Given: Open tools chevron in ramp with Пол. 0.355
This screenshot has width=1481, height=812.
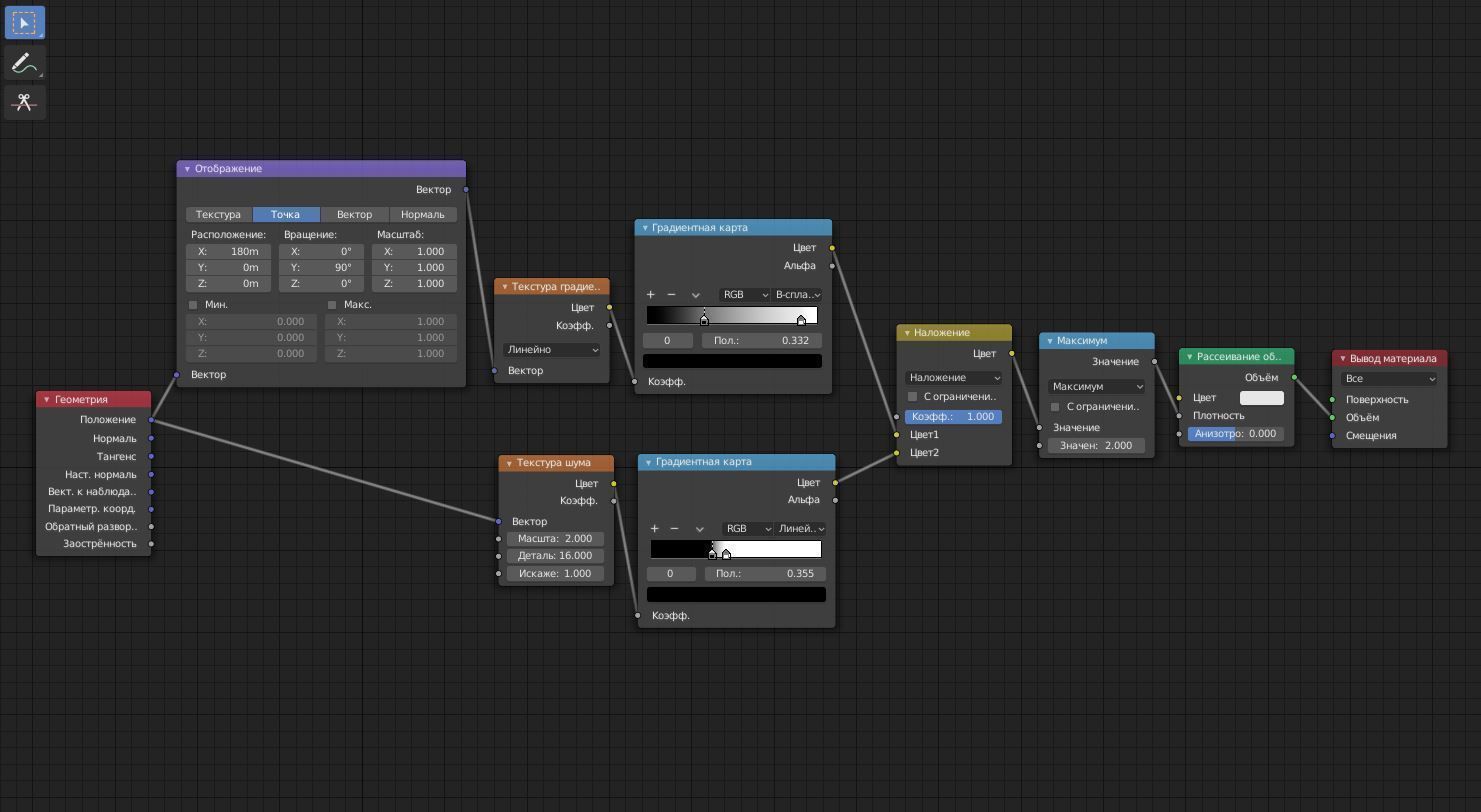Looking at the screenshot, I should pos(700,529).
